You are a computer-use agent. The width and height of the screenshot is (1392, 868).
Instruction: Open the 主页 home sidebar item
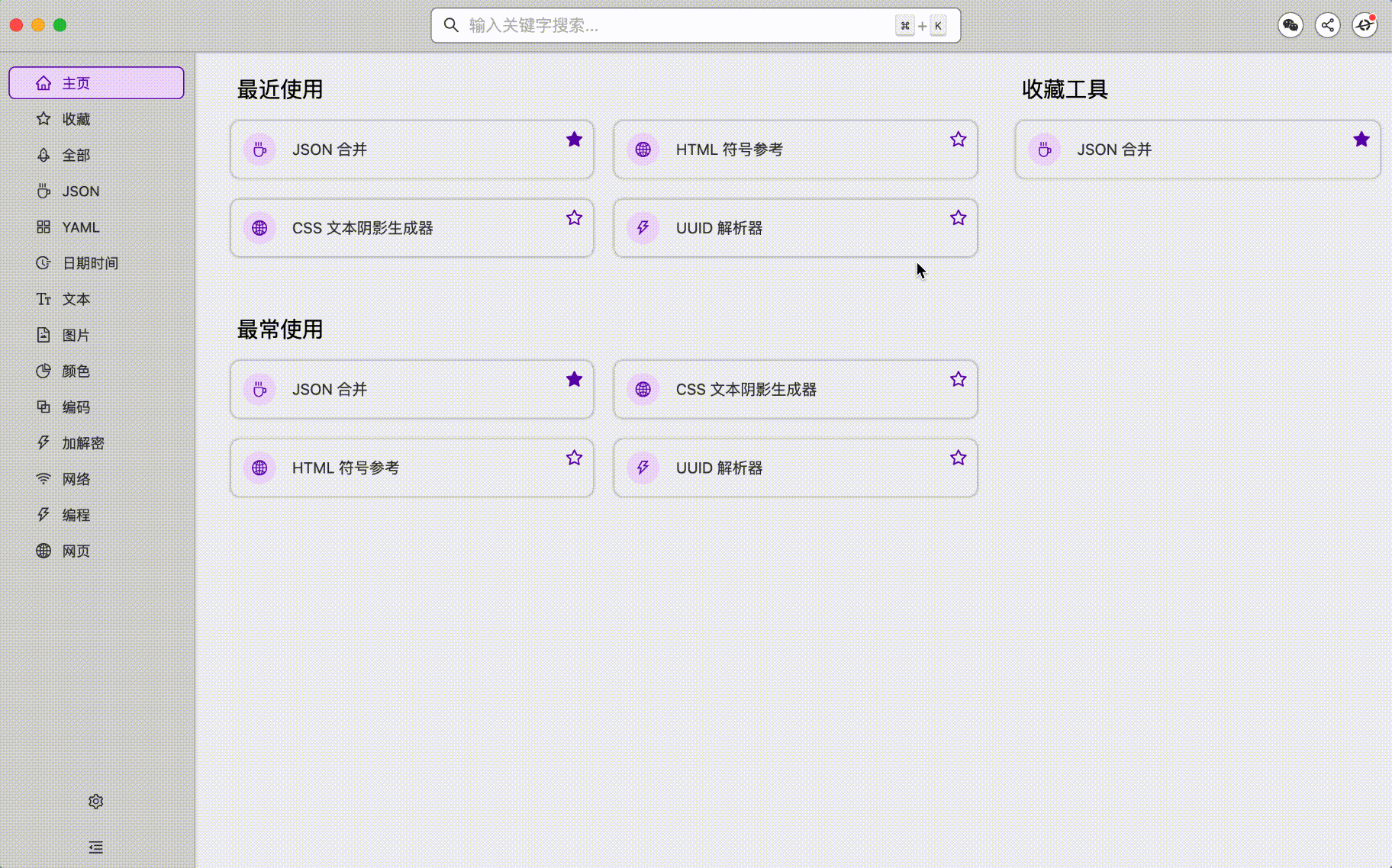(96, 82)
